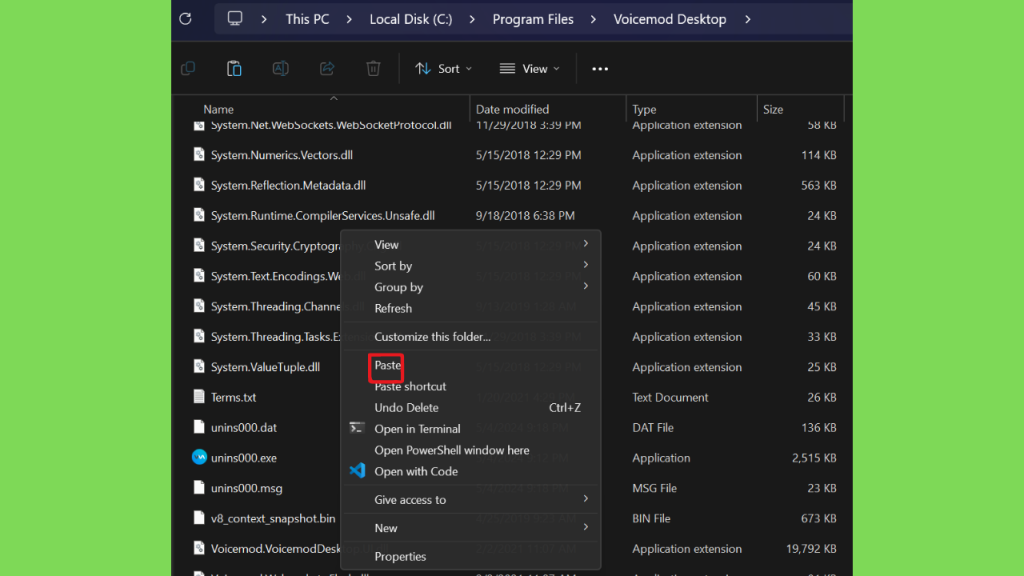Image resolution: width=1024 pixels, height=576 pixels.
Task: Click the file icon of unins000.msg
Action: click(199, 487)
